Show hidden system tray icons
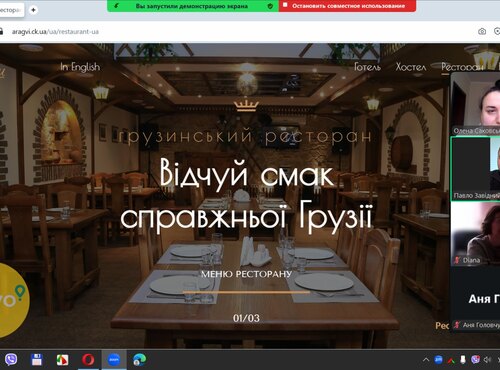 coord(426,360)
